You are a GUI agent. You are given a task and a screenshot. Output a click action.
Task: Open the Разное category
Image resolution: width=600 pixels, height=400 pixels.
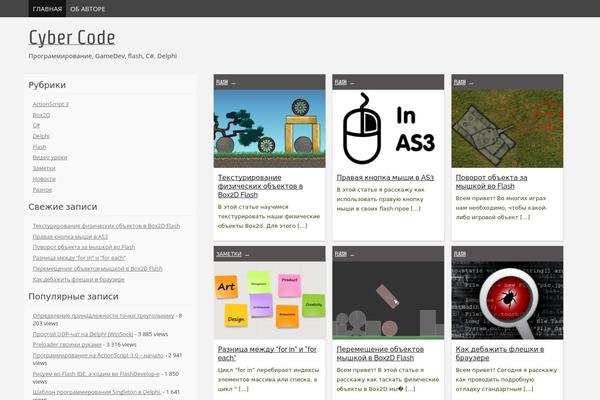[x=42, y=189]
